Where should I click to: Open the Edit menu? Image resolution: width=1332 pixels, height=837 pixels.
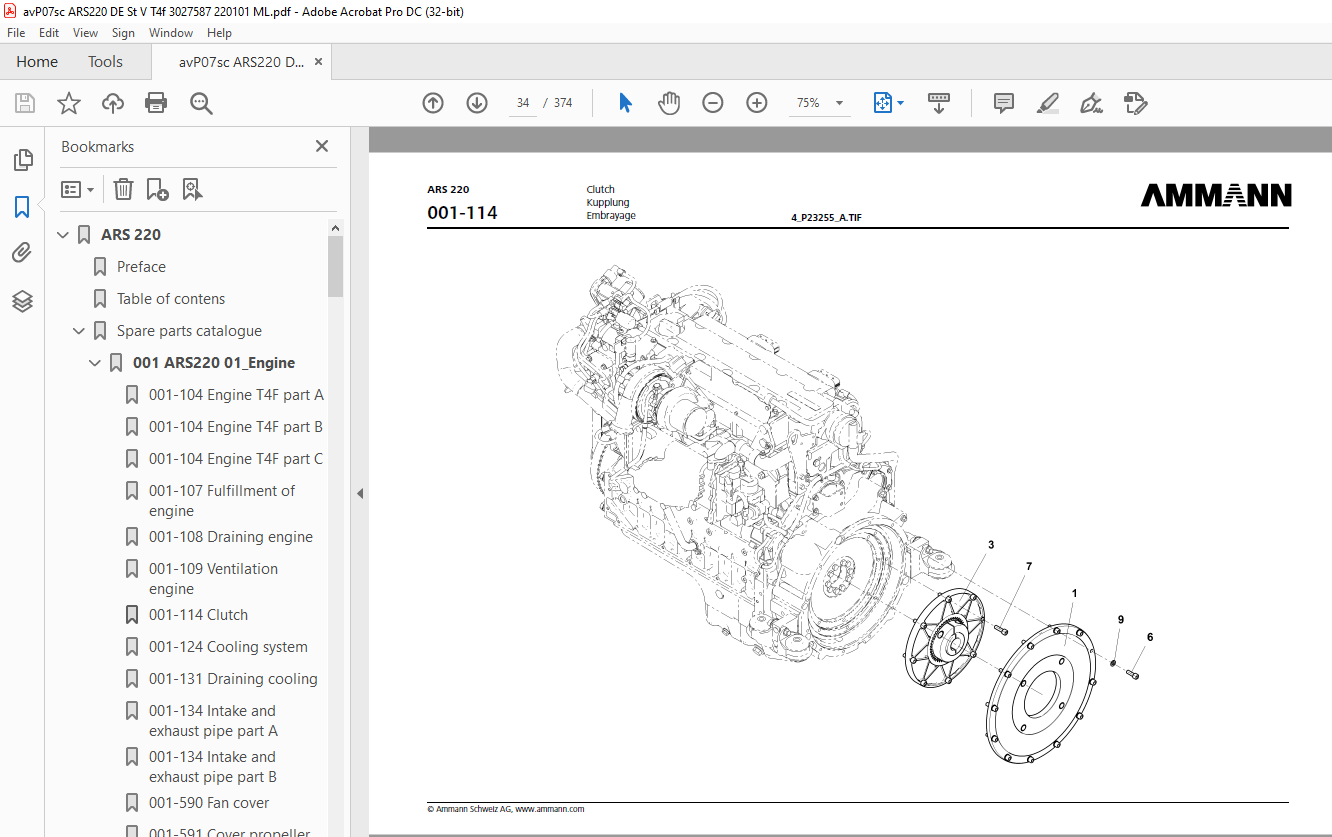[49, 33]
